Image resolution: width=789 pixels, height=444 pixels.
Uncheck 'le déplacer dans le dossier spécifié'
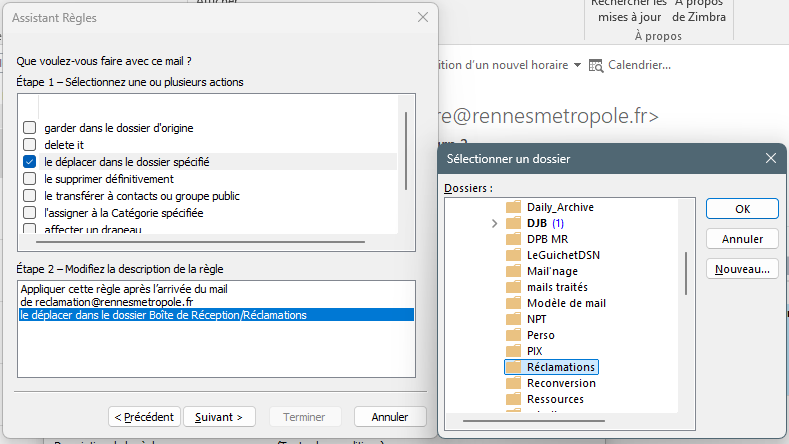pyautogui.click(x=30, y=161)
